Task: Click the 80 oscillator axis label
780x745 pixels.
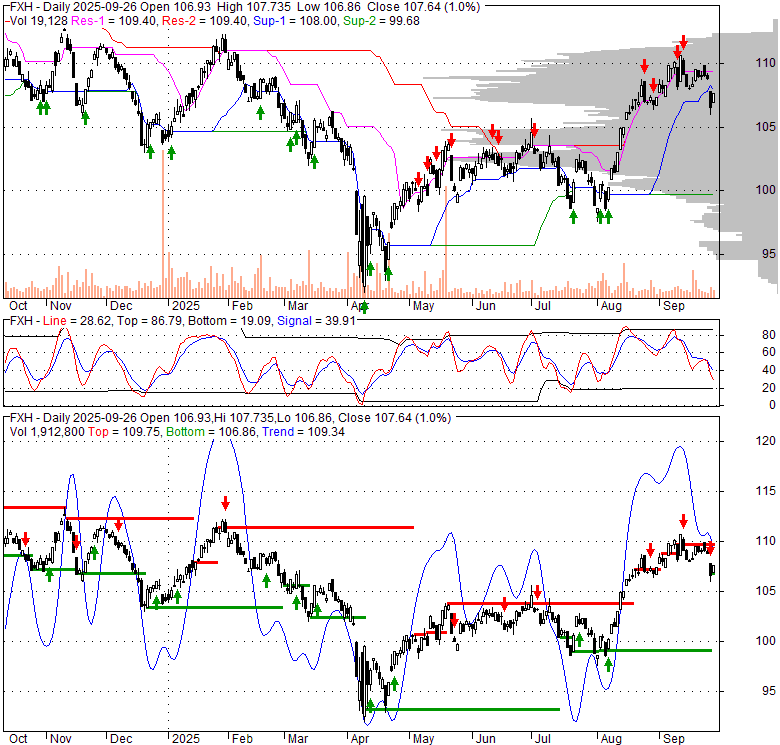Action: 769,335
